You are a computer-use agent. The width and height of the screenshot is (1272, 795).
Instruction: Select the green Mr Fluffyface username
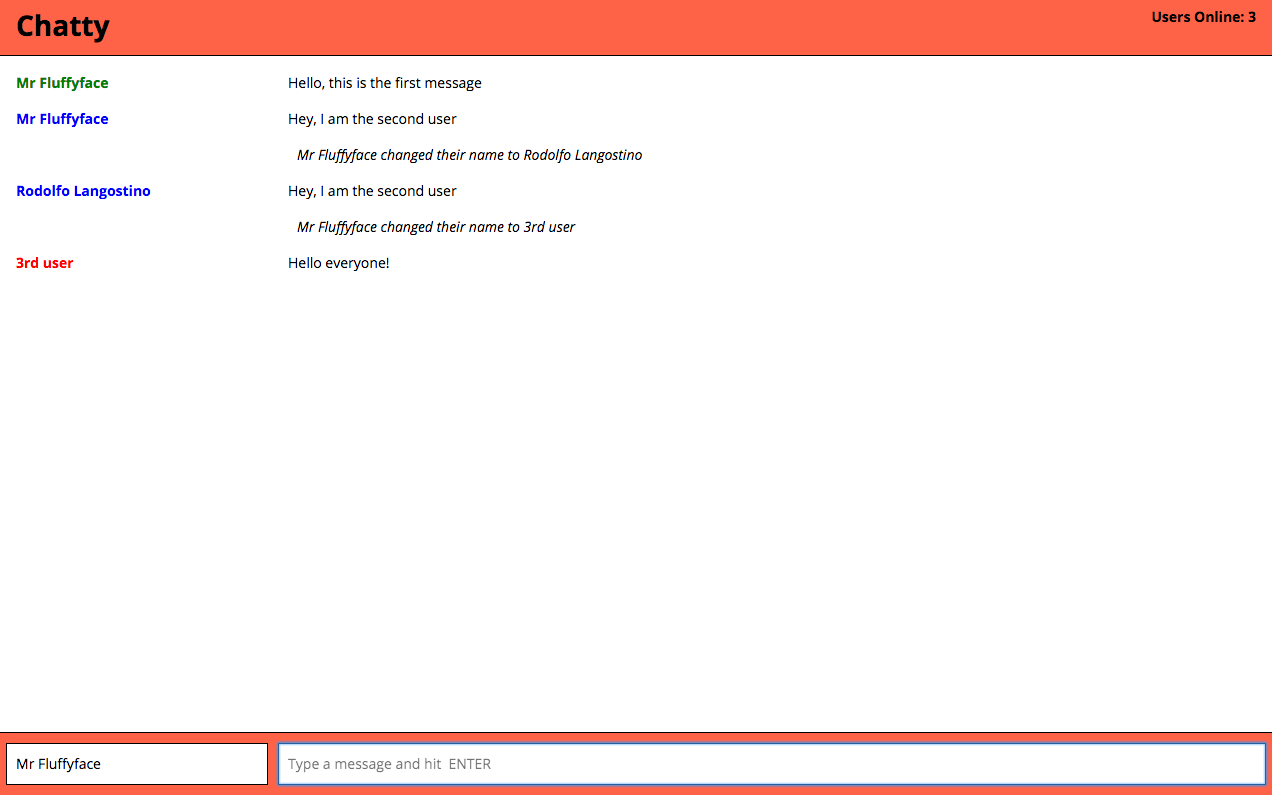(x=62, y=83)
